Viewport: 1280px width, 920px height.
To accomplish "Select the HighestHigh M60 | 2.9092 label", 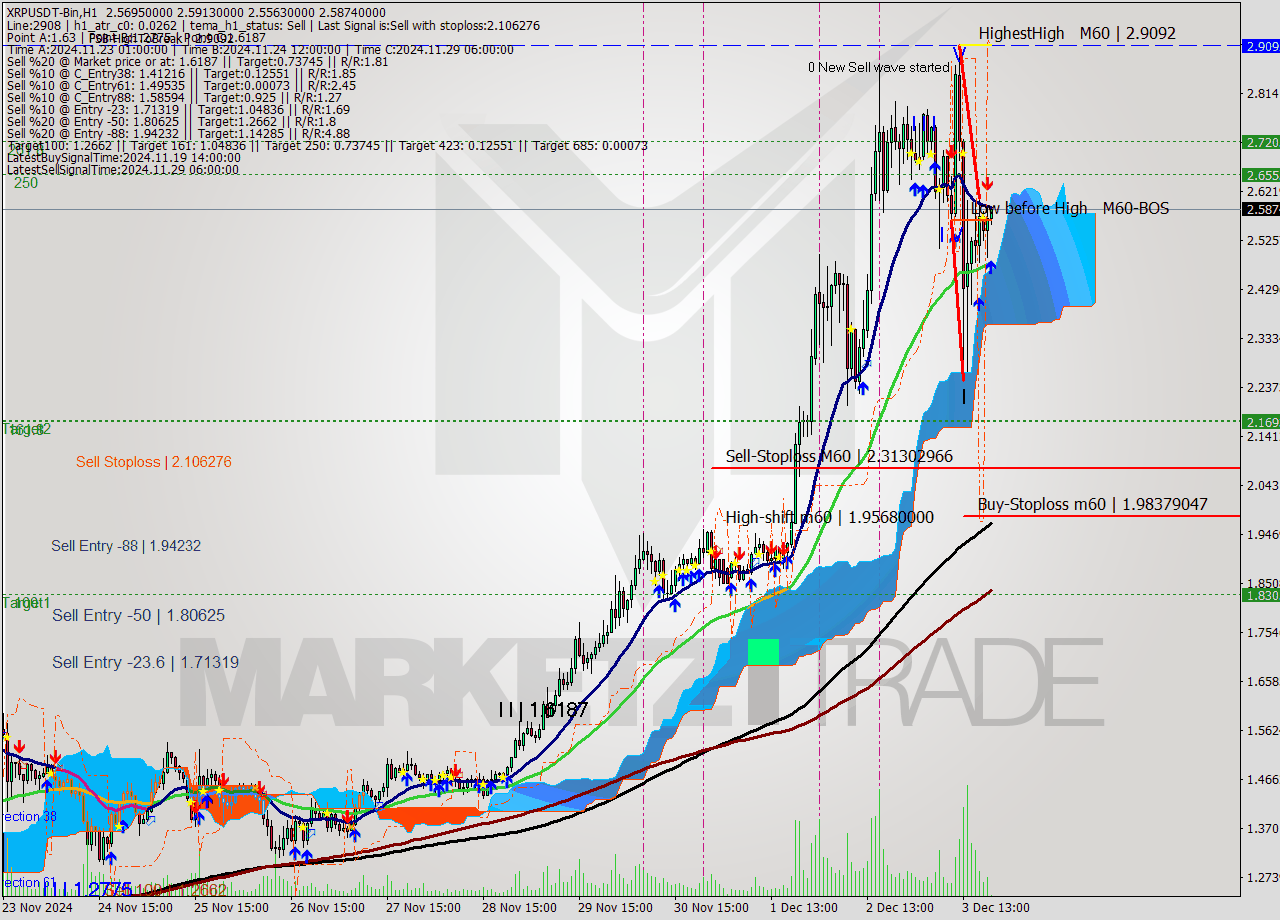I will (1077, 33).
